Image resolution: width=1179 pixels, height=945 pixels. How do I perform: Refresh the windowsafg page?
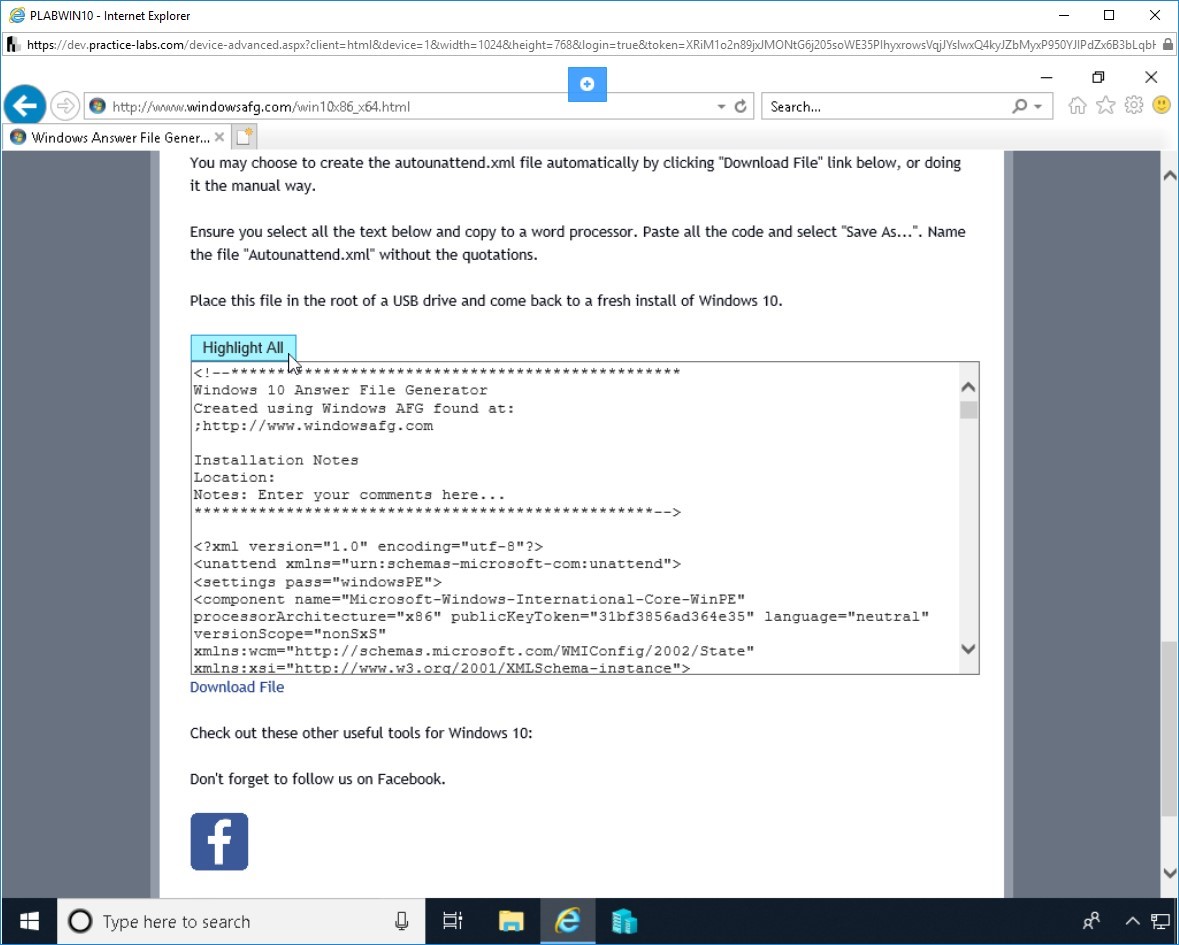tap(741, 106)
